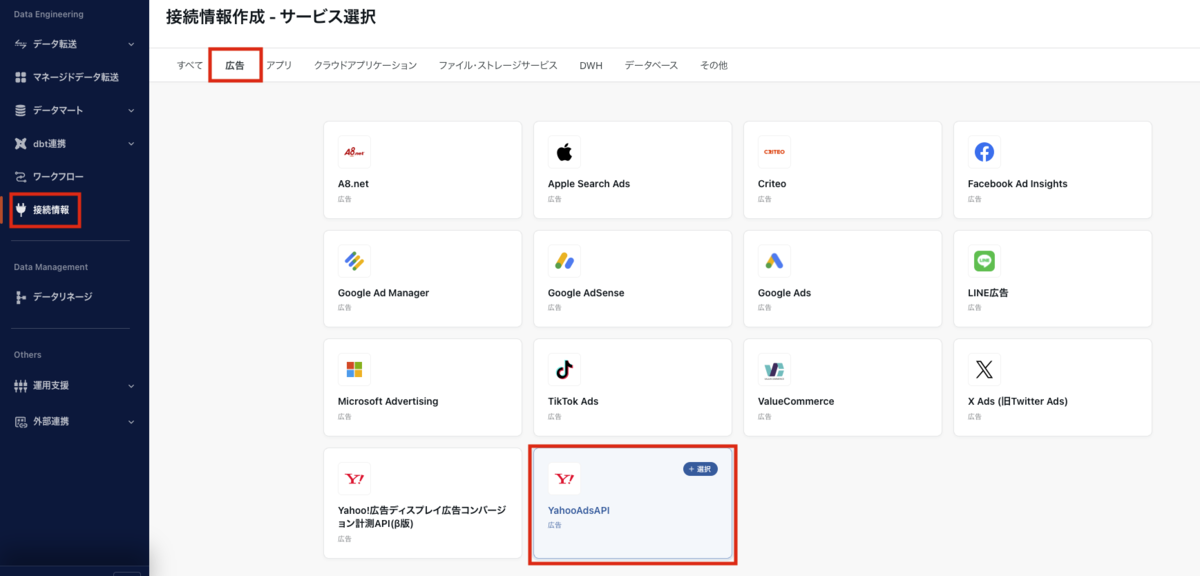The image size is (1200, 576).
Task: Click the Criteo logo icon
Action: [774, 152]
